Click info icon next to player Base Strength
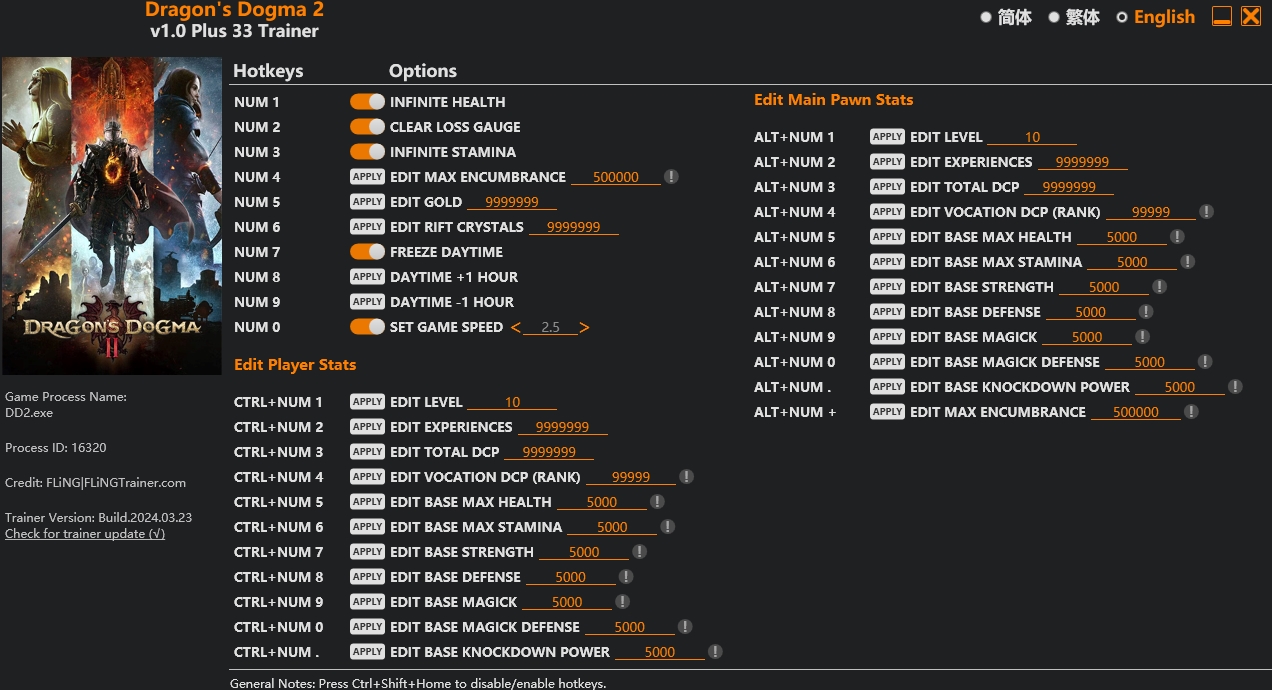1272x690 pixels. point(639,552)
